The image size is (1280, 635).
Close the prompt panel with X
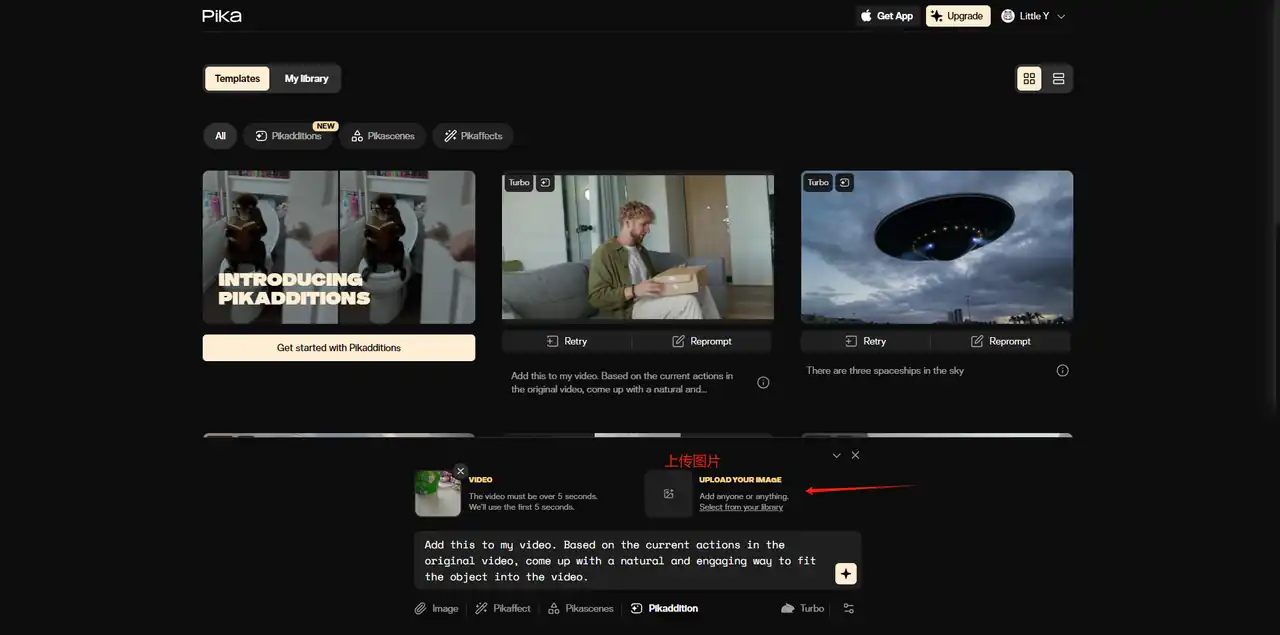click(855, 455)
